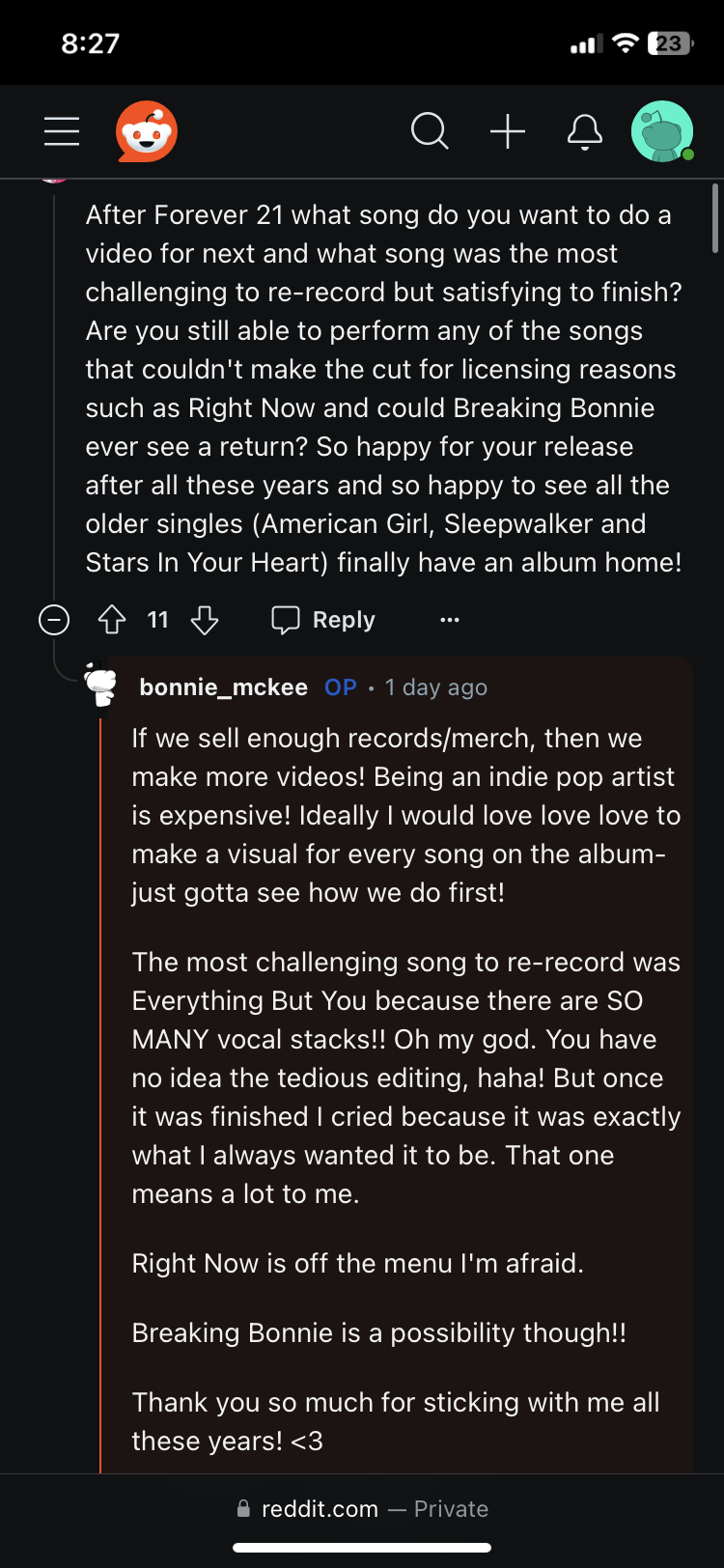Open the three-dot comment options menu
Image resolution: width=724 pixels, height=1568 pixels.
tap(450, 620)
